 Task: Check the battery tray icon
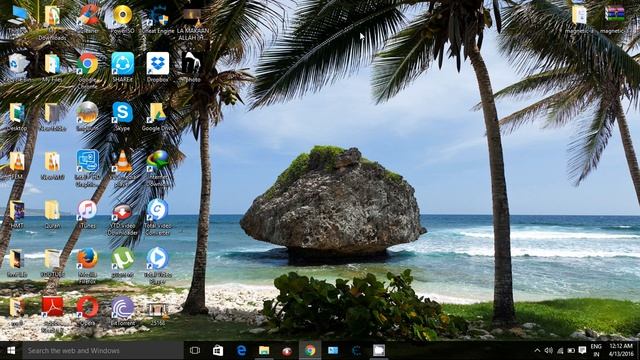(x=571, y=351)
